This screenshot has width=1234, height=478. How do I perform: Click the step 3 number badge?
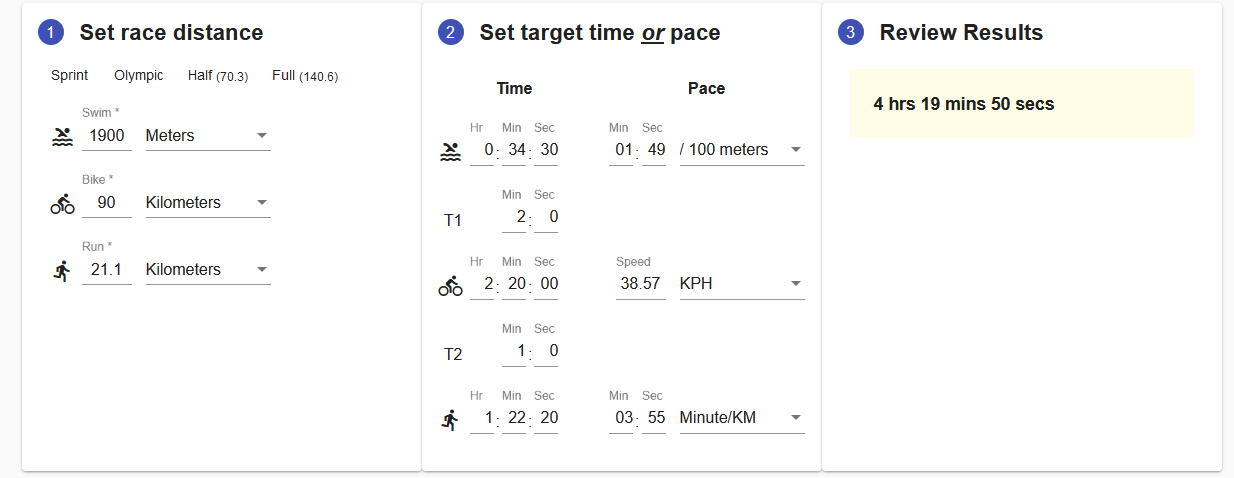click(x=850, y=33)
